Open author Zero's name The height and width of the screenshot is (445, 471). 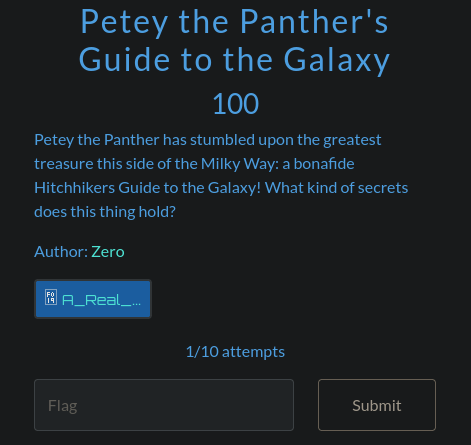(108, 252)
